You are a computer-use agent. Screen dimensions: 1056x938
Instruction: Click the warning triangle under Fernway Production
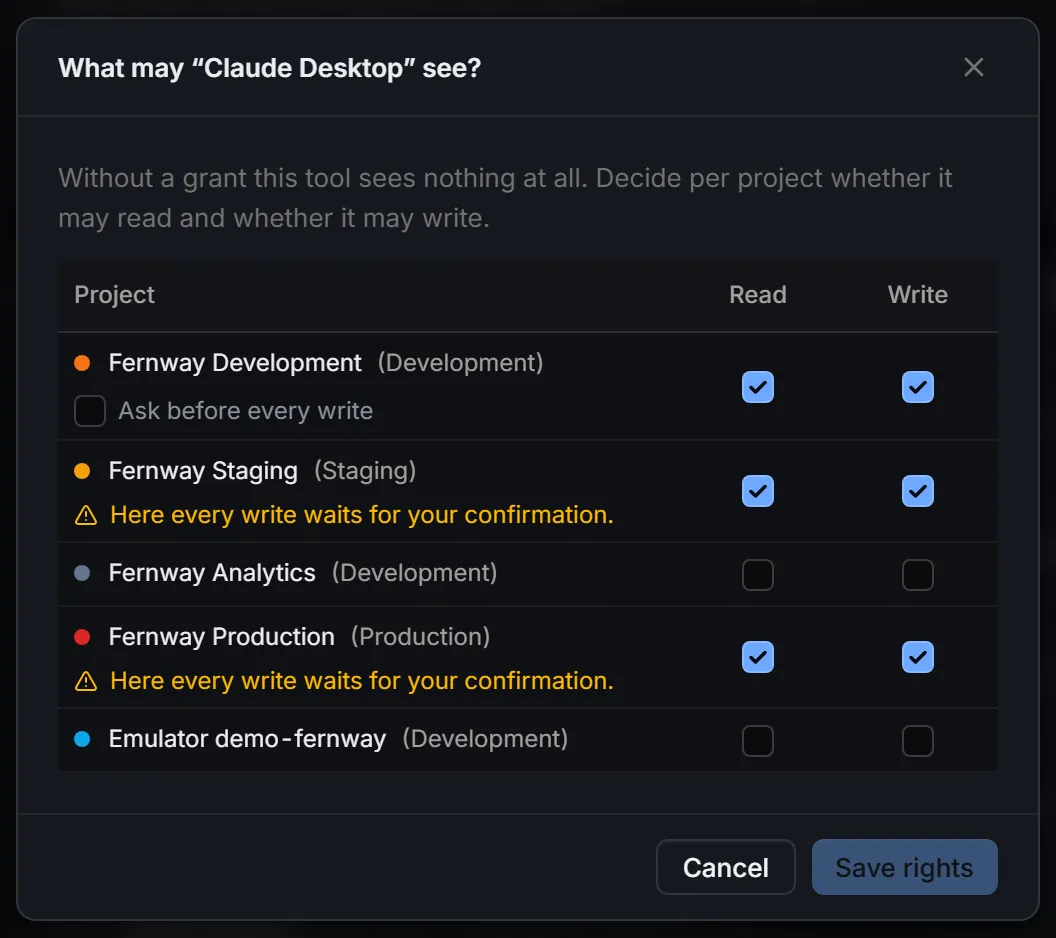pyautogui.click(x=86, y=681)
